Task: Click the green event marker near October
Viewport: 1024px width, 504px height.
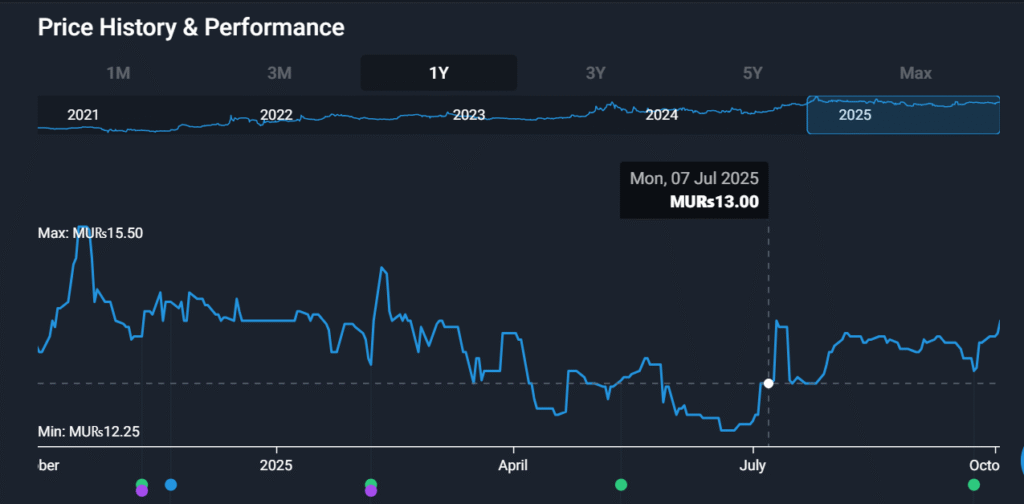Action: tap(974, 485)
